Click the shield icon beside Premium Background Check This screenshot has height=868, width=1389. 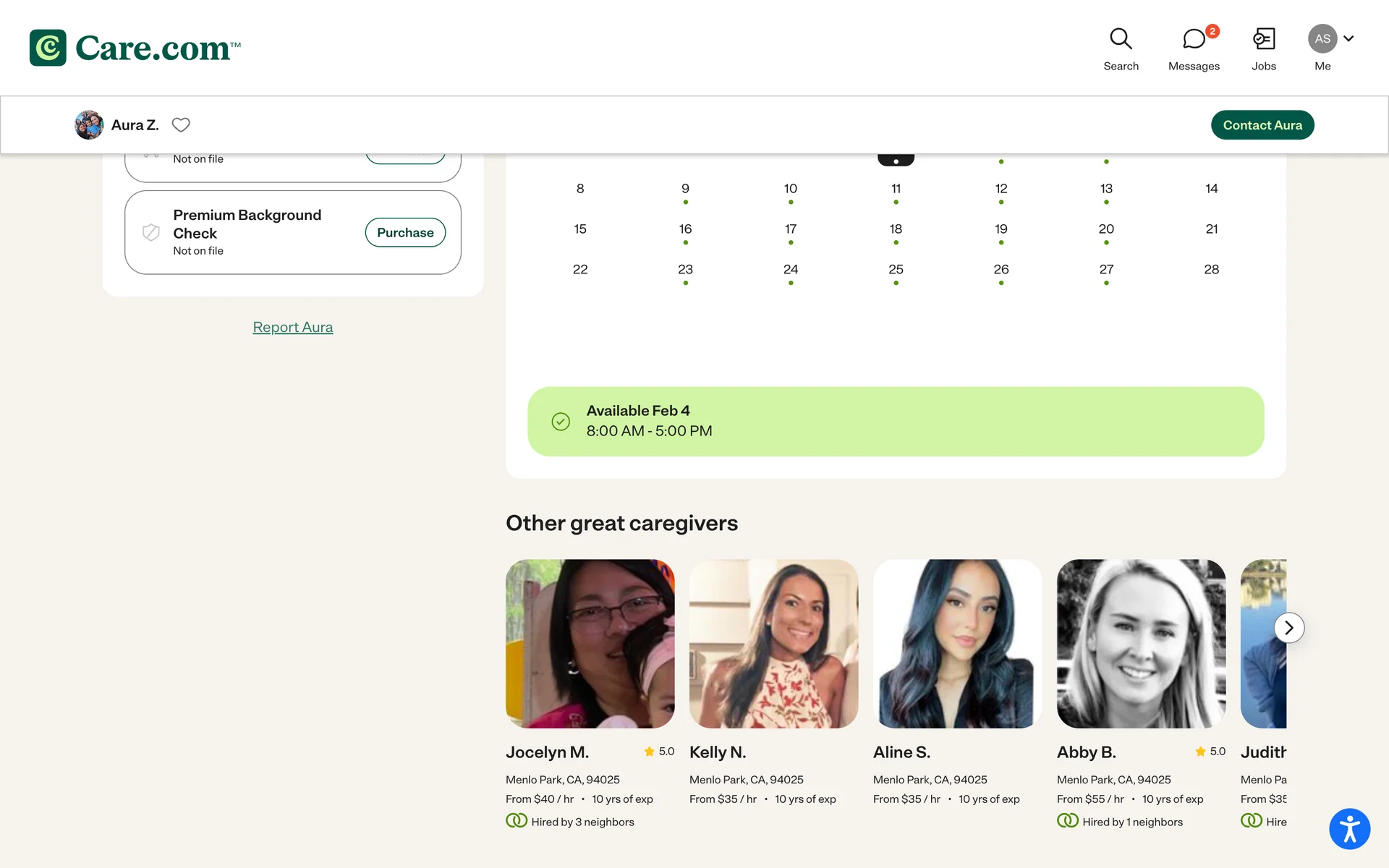[x=151, y=232]
